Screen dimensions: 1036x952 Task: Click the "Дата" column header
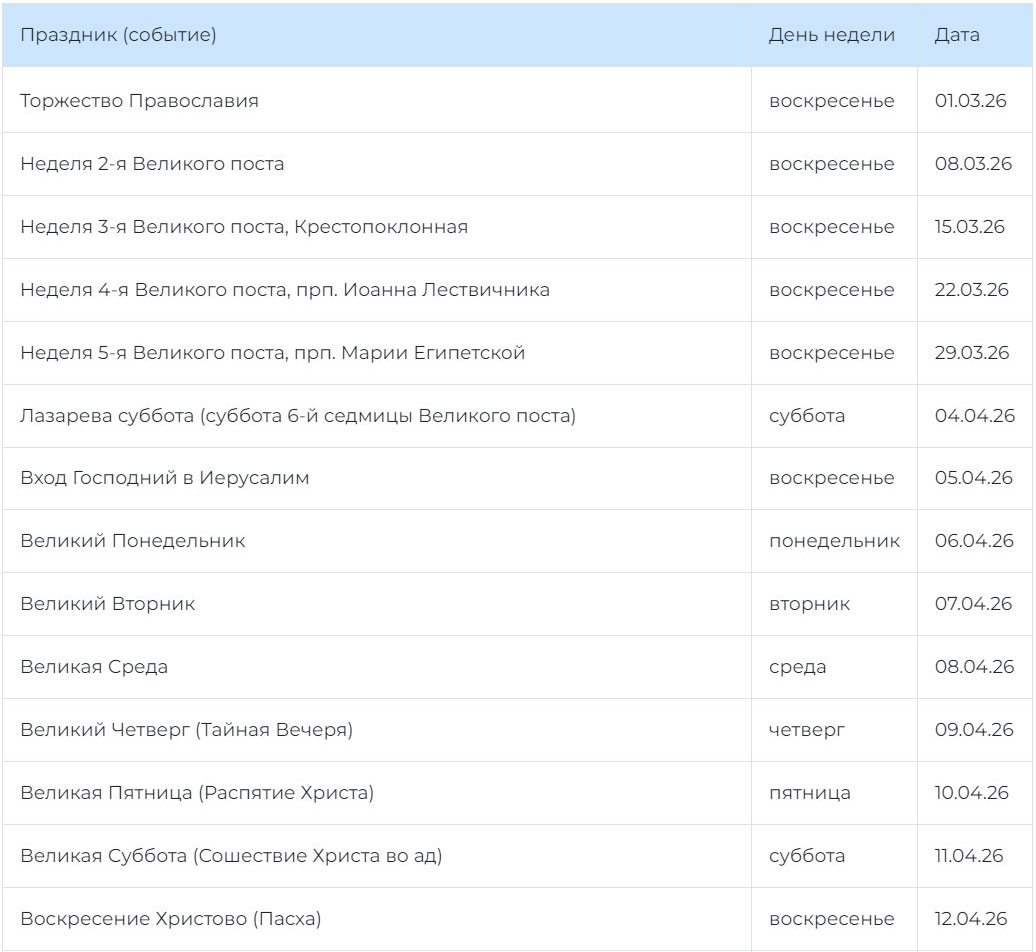pyautogui.click(x=956, y=35)
